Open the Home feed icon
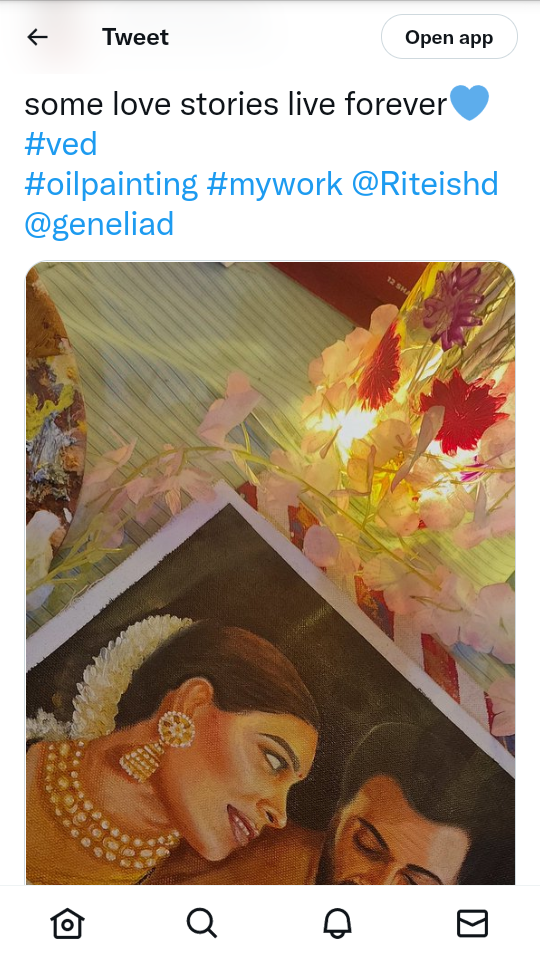The height and width of the screenshot is (960, 540). tap(67, 923)
